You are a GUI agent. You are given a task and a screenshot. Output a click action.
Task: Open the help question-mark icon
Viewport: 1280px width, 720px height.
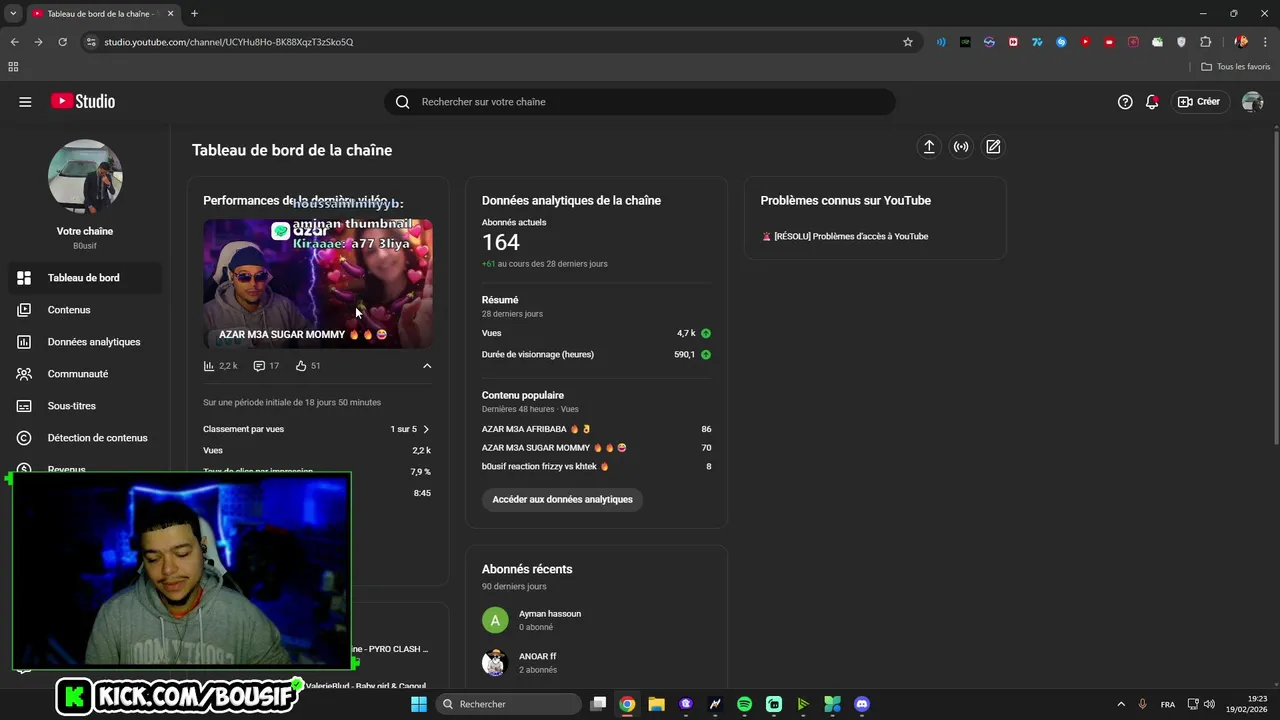1125,102
